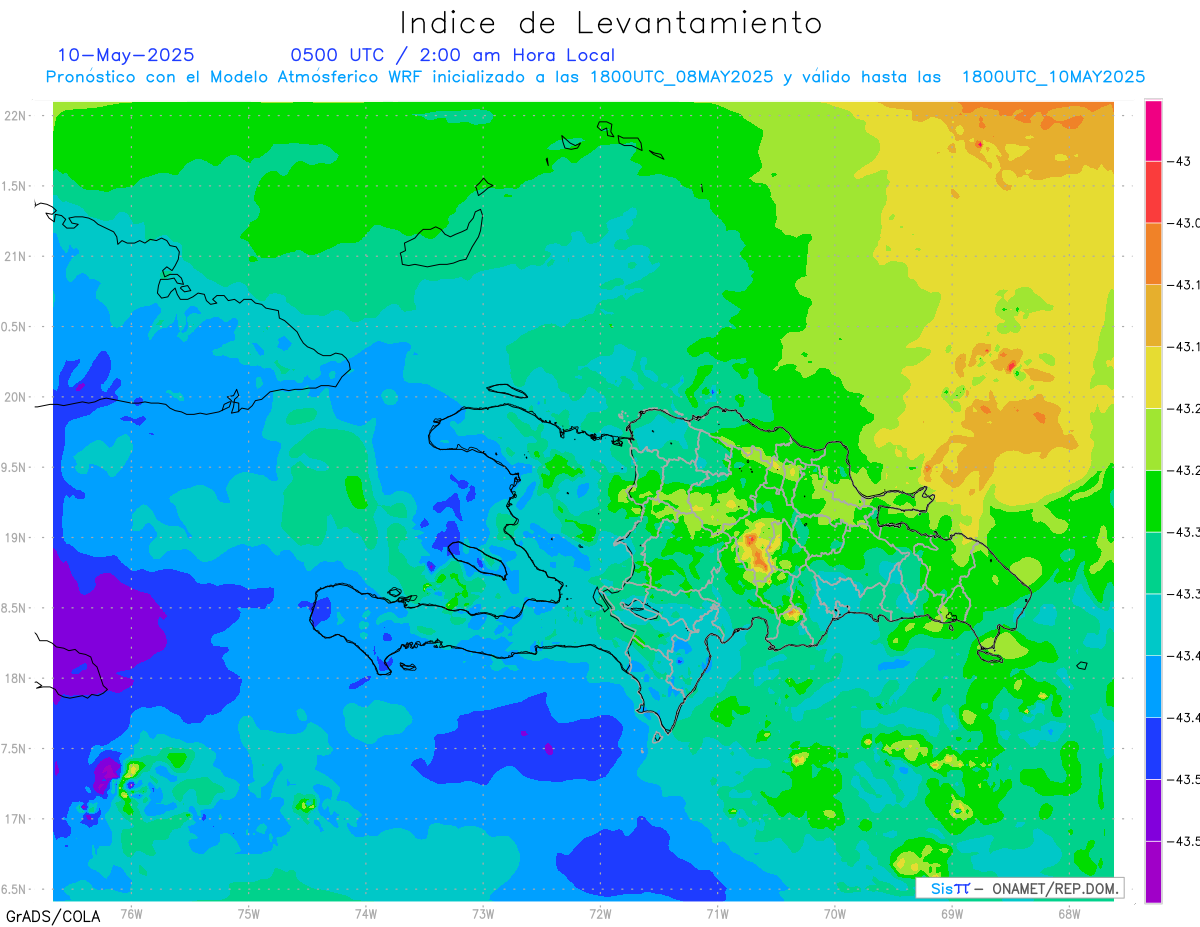The height and width of the screenshot is (927, 1200).
Task: Click the orange hotspot over central Dominican Republic
Action: pyautogui.click(x=757, y=552)
